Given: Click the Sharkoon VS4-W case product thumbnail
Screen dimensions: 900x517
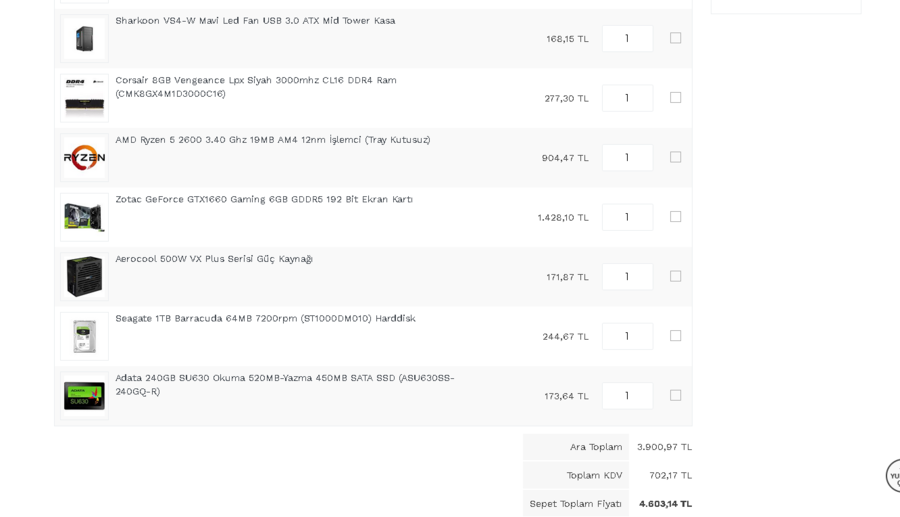Looking at the screenshot, I should [x=84, y=39].
